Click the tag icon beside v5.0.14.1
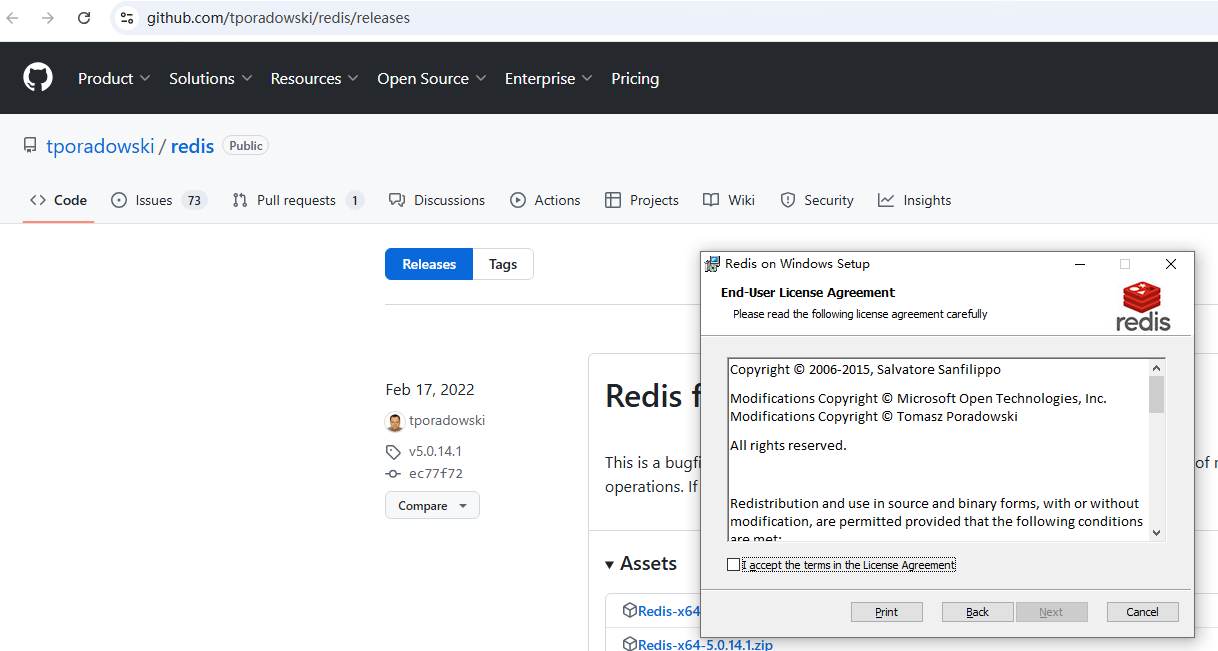The height and width of the screenshot is (651, 1218). pos(394,452)
